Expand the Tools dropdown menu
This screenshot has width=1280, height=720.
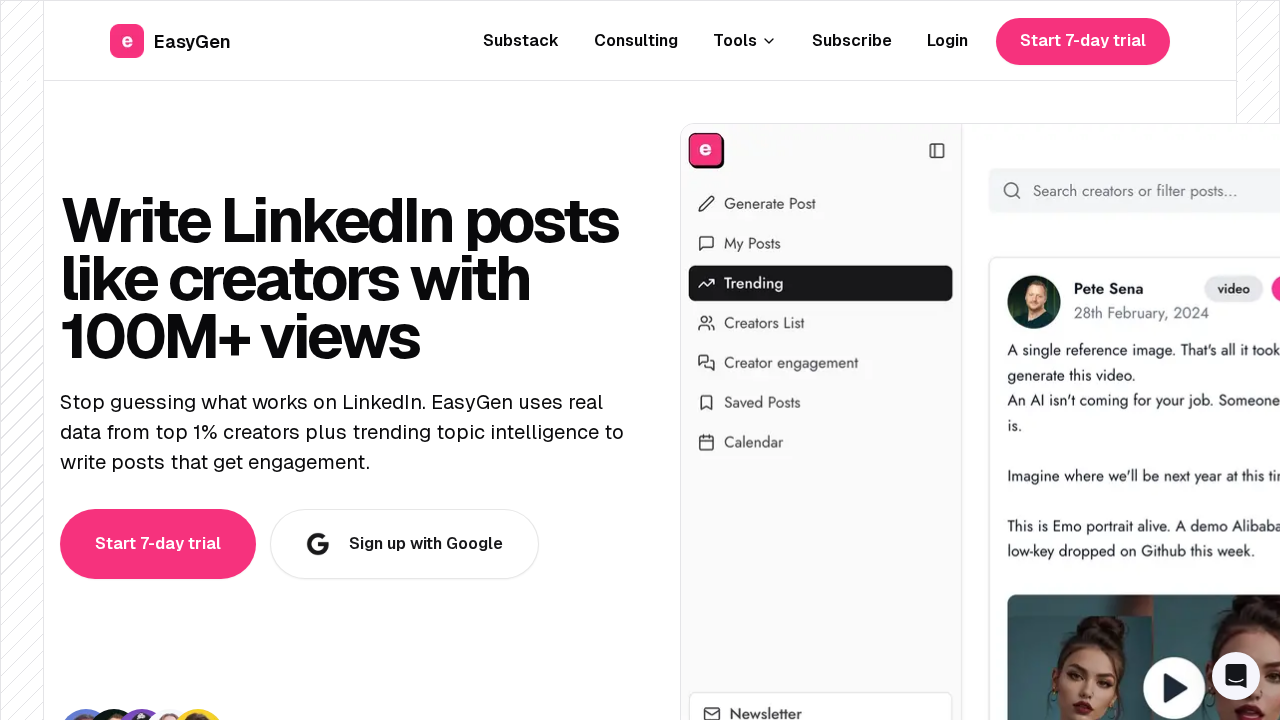pyautogui.click(x=744, y=41)
